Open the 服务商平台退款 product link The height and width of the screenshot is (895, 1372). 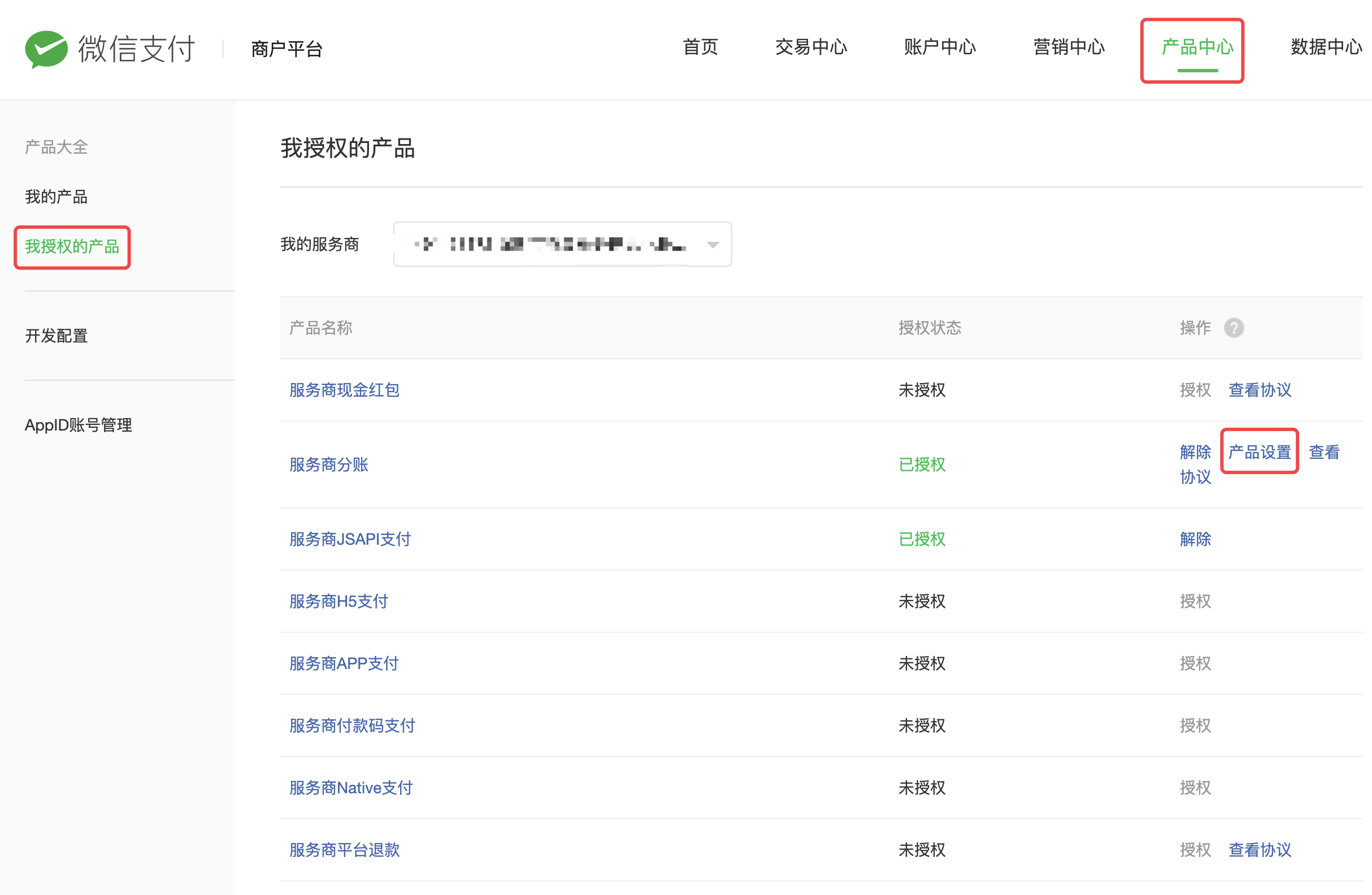click(344, 850)
